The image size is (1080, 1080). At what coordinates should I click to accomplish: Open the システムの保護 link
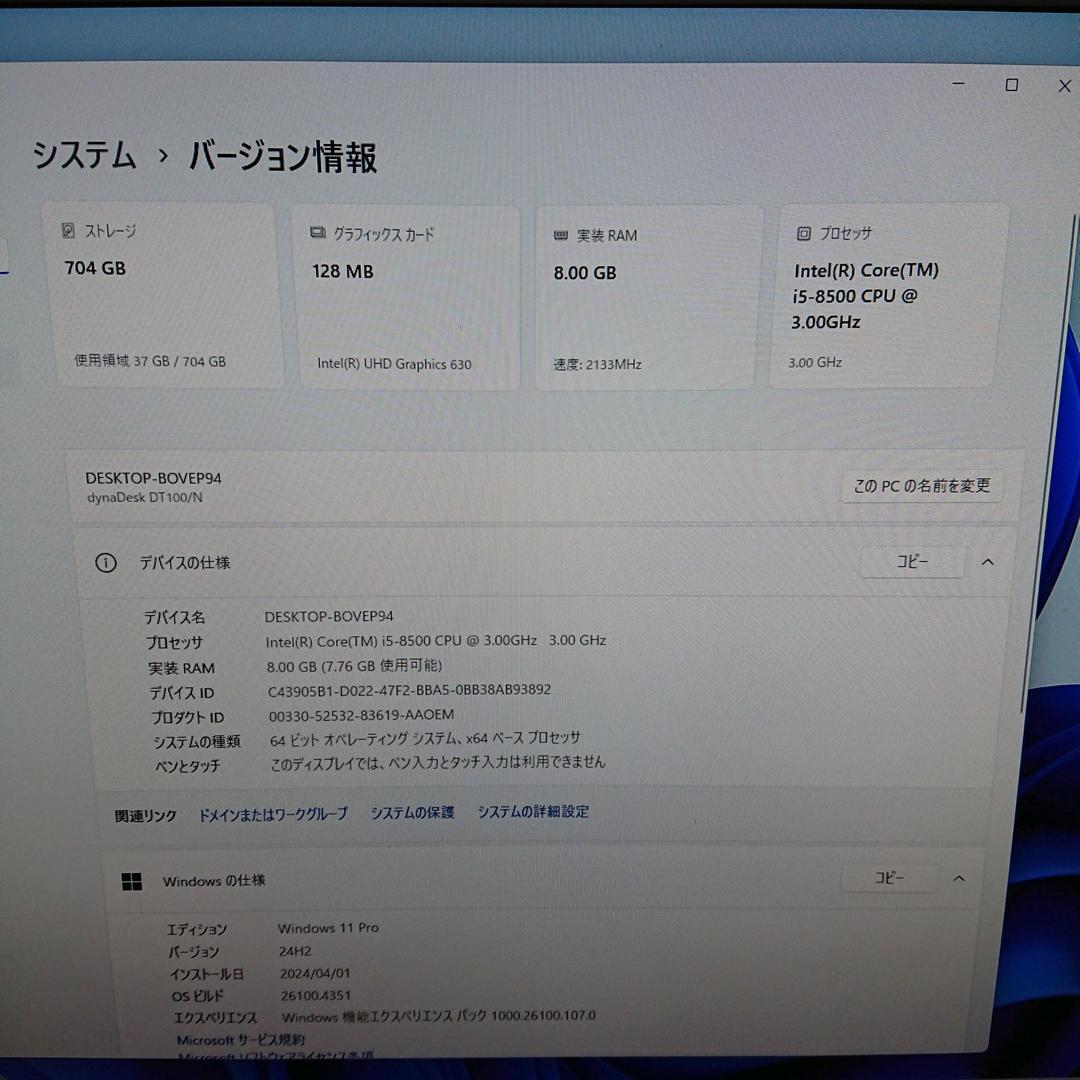[x=411, y=813]
